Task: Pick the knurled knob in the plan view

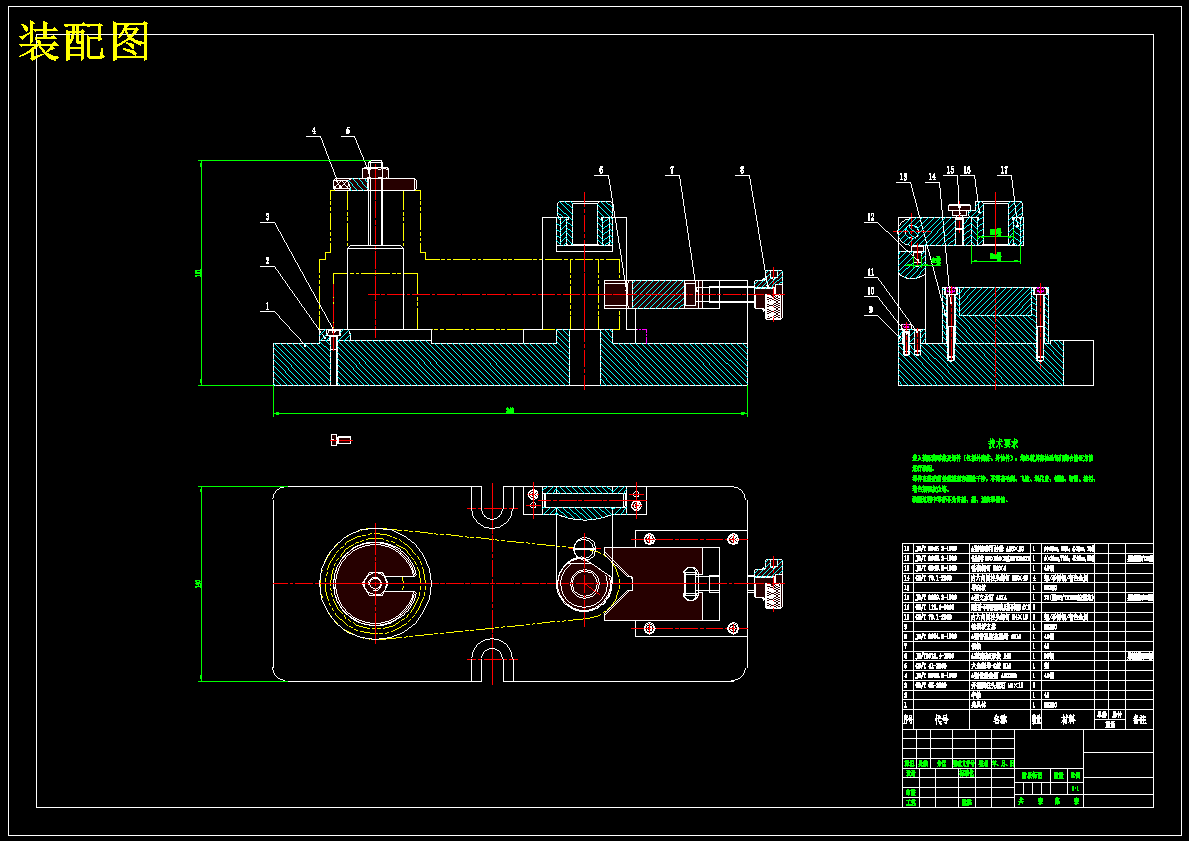Action: pyautogui.click(x=767, y=583)
